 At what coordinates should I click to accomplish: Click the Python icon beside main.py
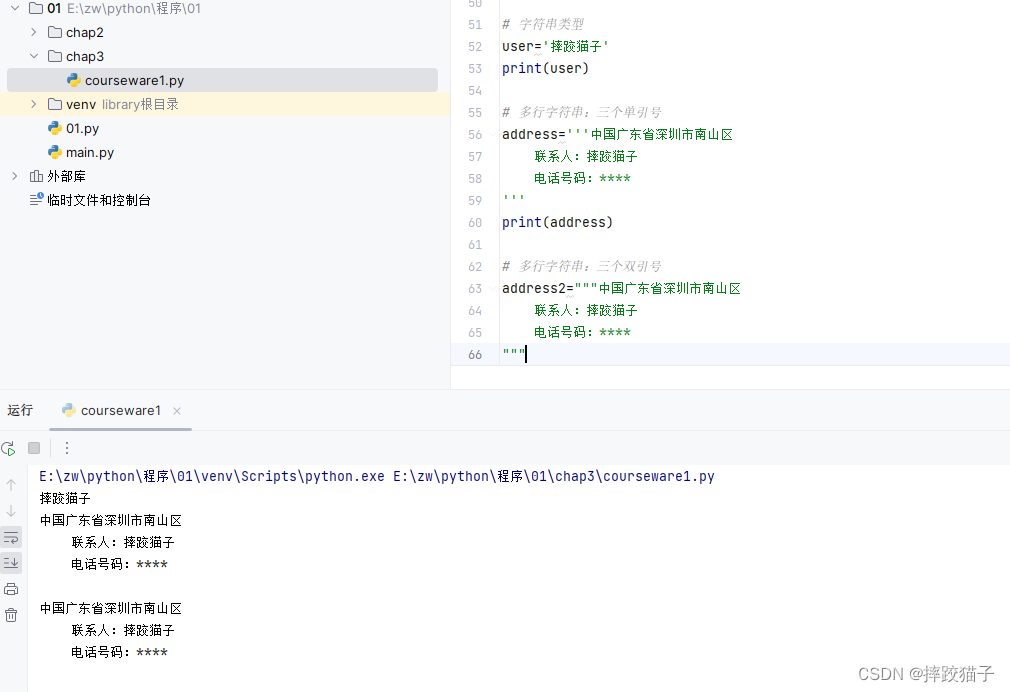point(55,152)
